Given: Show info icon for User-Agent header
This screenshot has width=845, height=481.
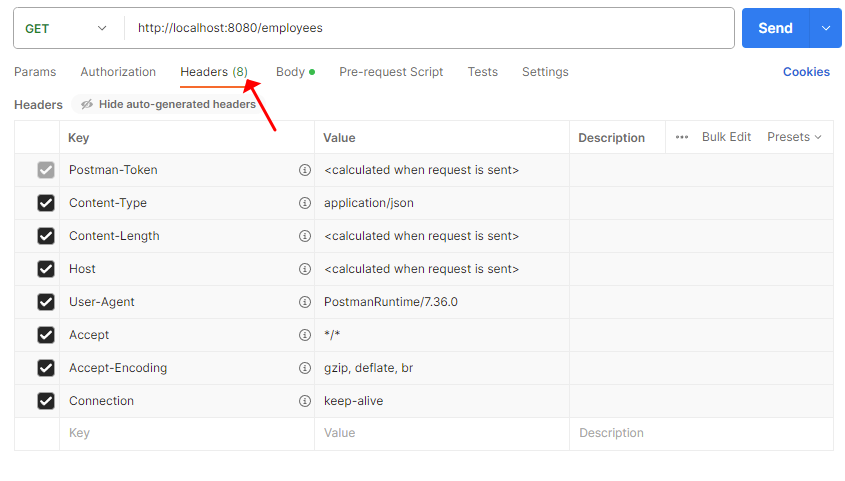Looking at the screenshot, I should 304,302.
